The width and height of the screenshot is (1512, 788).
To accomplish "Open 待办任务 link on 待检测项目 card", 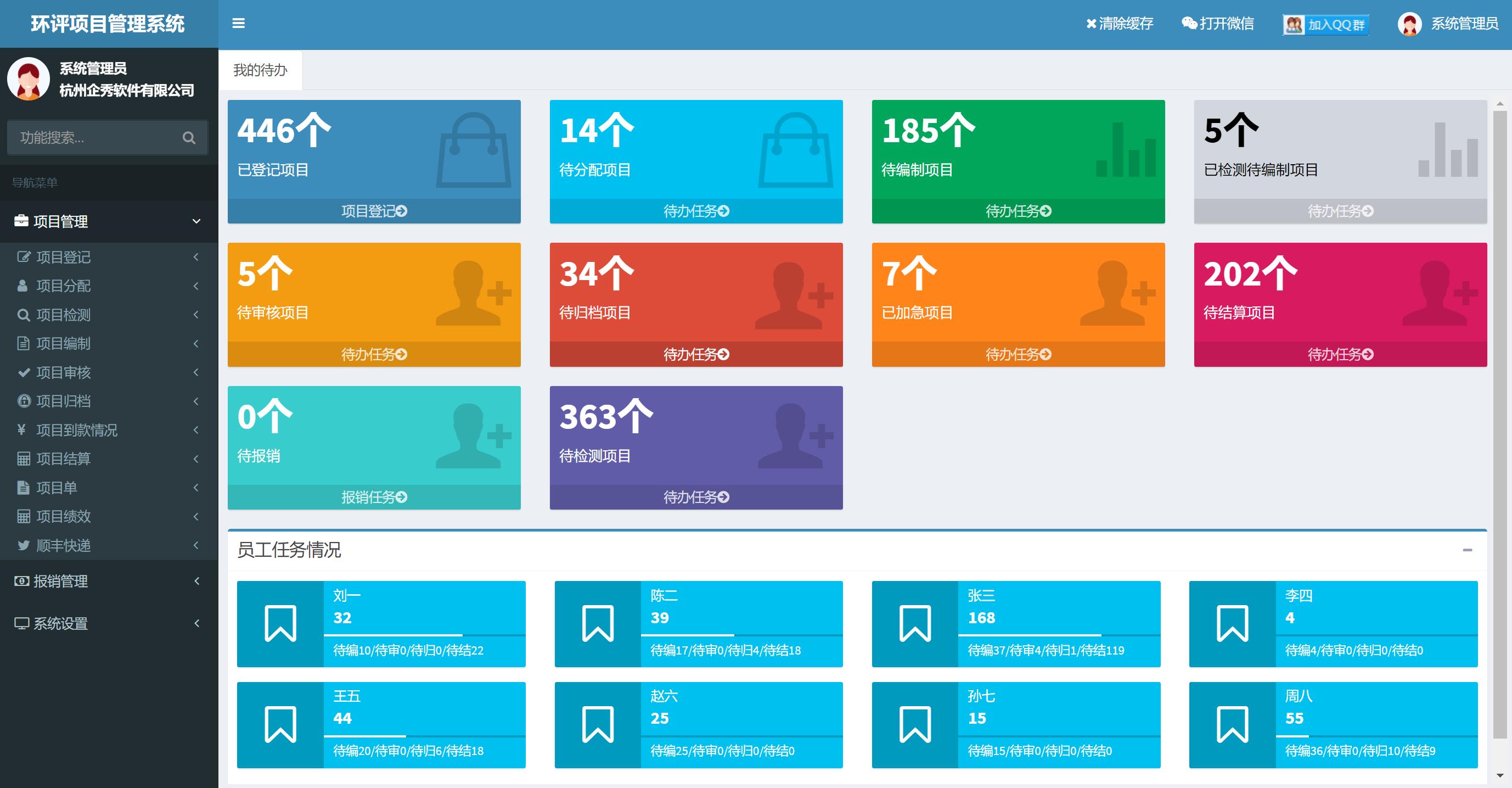I will click(696, 498).
